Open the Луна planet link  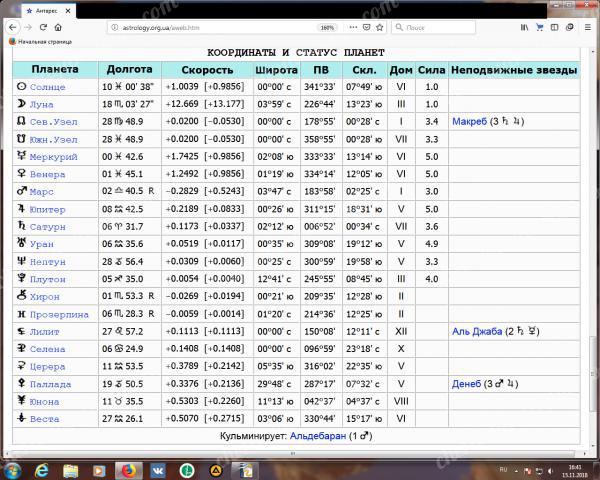42,104
